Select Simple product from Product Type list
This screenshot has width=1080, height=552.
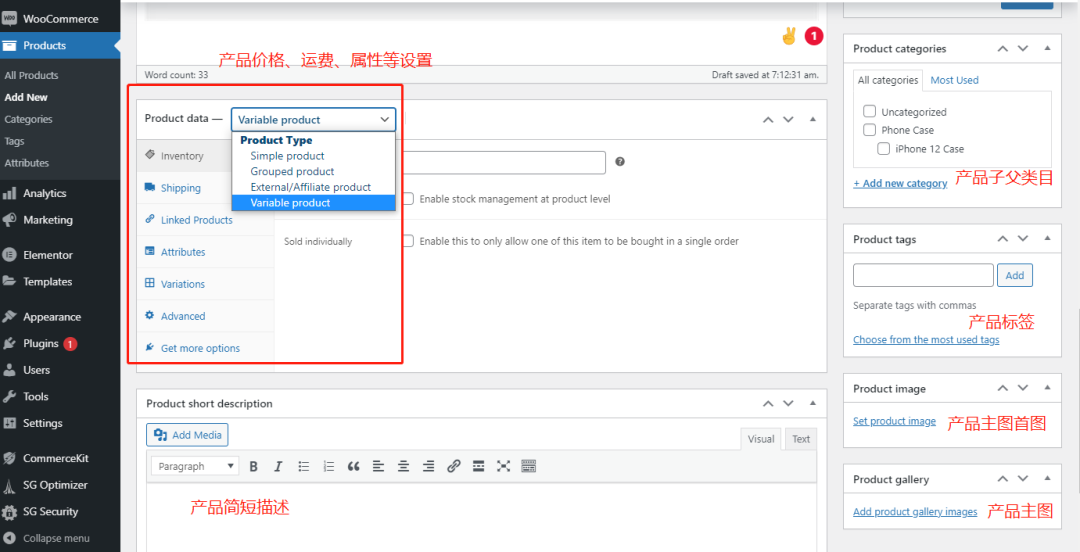click(x=287, y=156)
